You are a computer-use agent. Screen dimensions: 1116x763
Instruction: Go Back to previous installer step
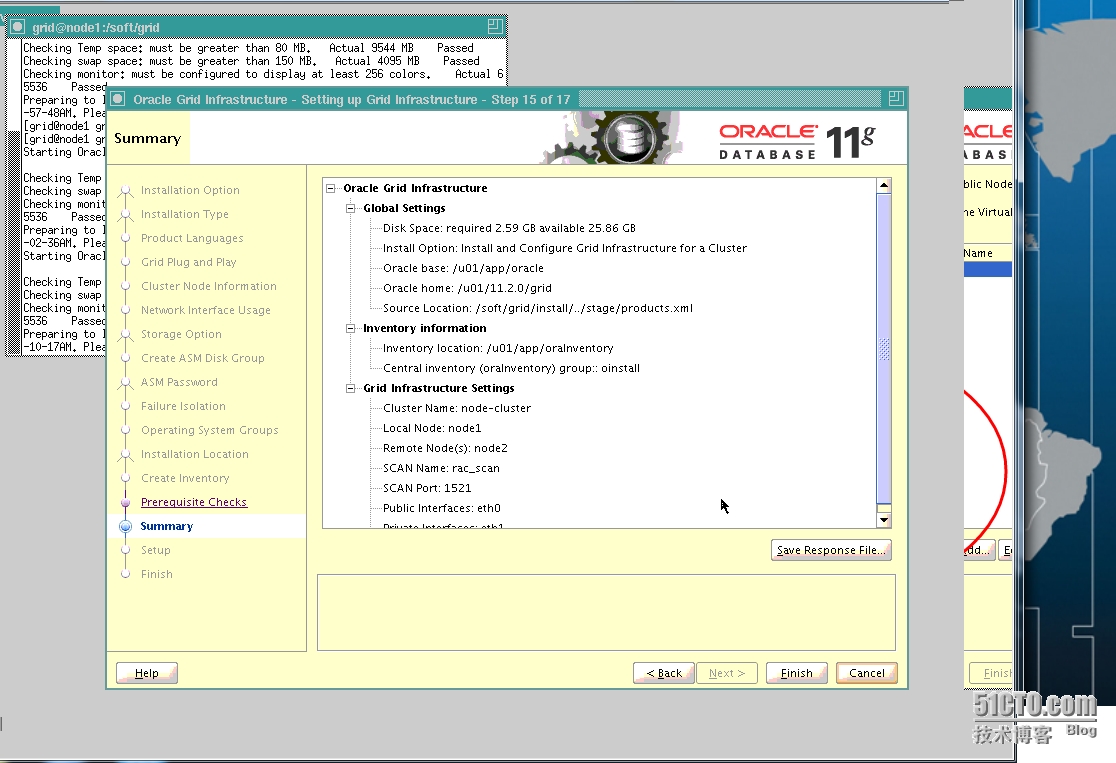(663, 673)
